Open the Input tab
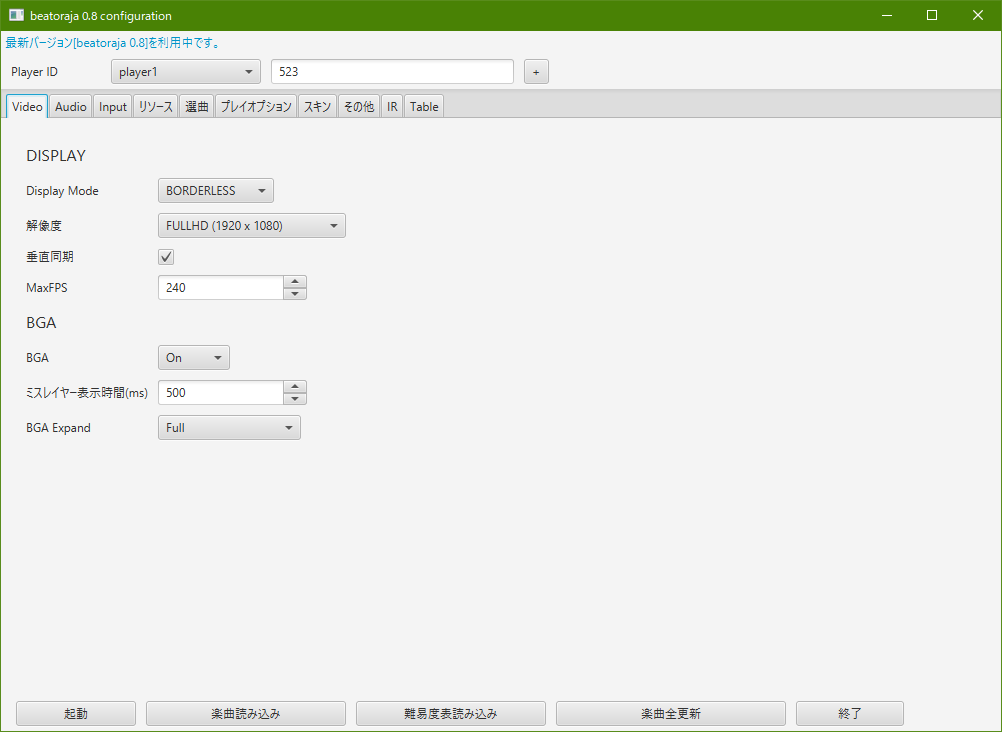 112,107
